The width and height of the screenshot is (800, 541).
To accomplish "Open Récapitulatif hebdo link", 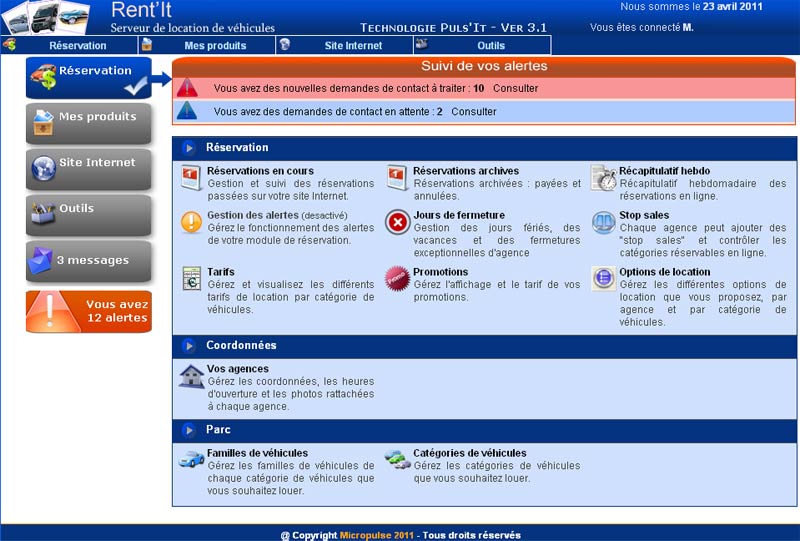I will pos(664,171).
